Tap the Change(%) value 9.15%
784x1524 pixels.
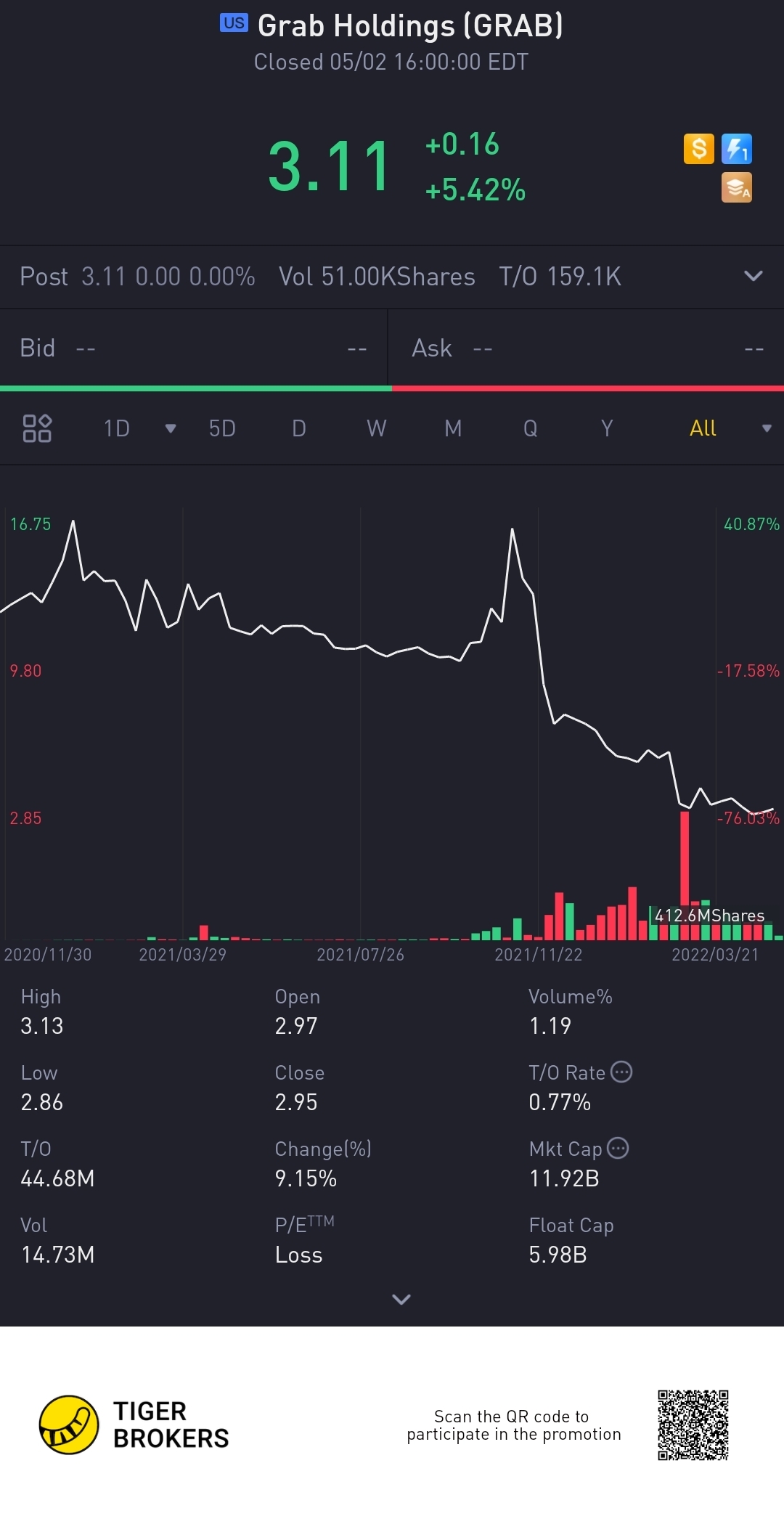point(306,1178)
